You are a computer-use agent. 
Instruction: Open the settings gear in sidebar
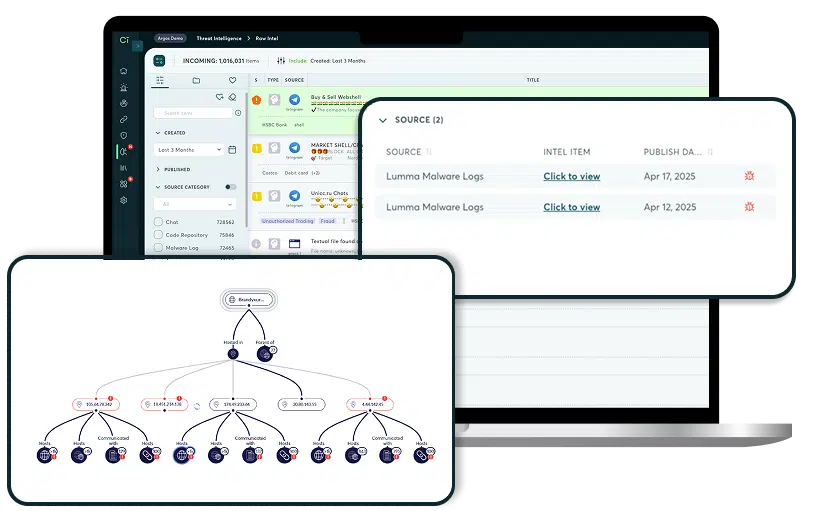123,200
